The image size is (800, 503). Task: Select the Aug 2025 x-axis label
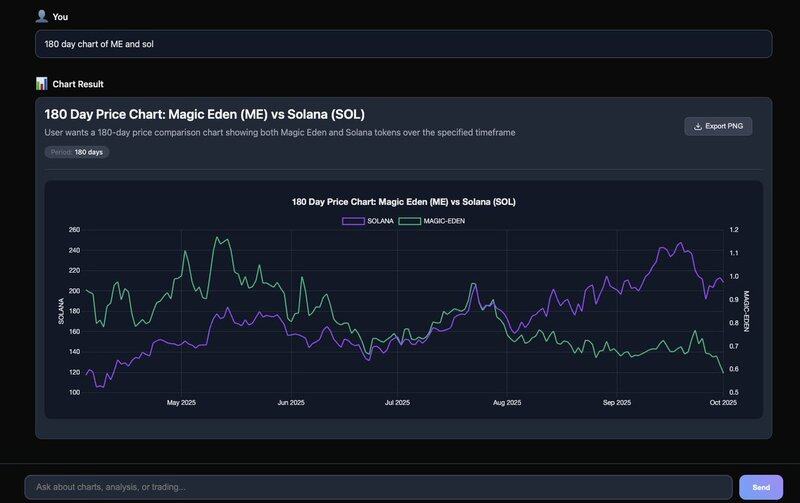click(507, 403)
